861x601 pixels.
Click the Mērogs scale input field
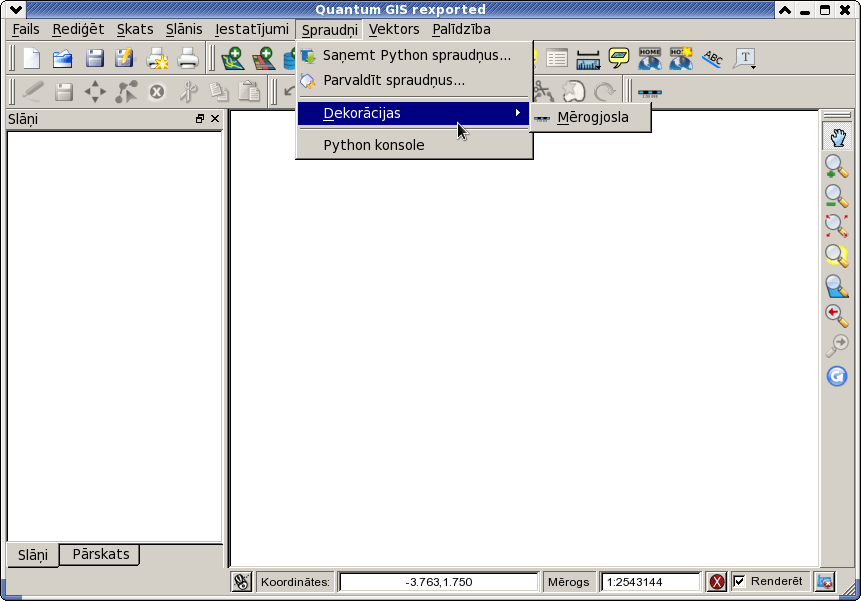pyautogui.click(x=651, y=582)
